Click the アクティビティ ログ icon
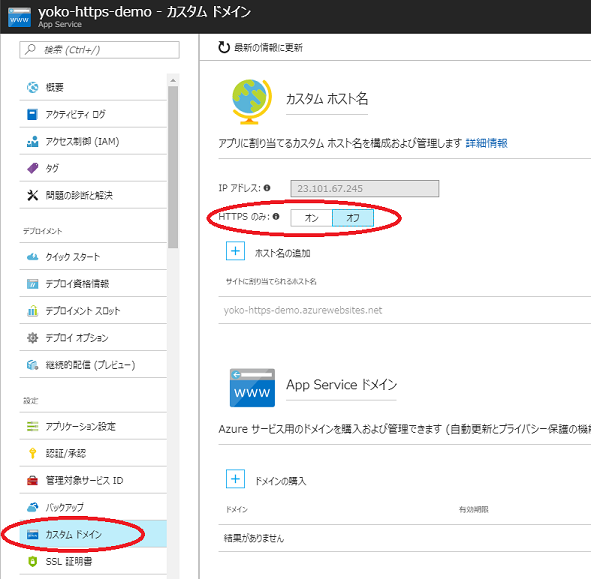Viewport: 591px width, 579px height. [32, 114]
